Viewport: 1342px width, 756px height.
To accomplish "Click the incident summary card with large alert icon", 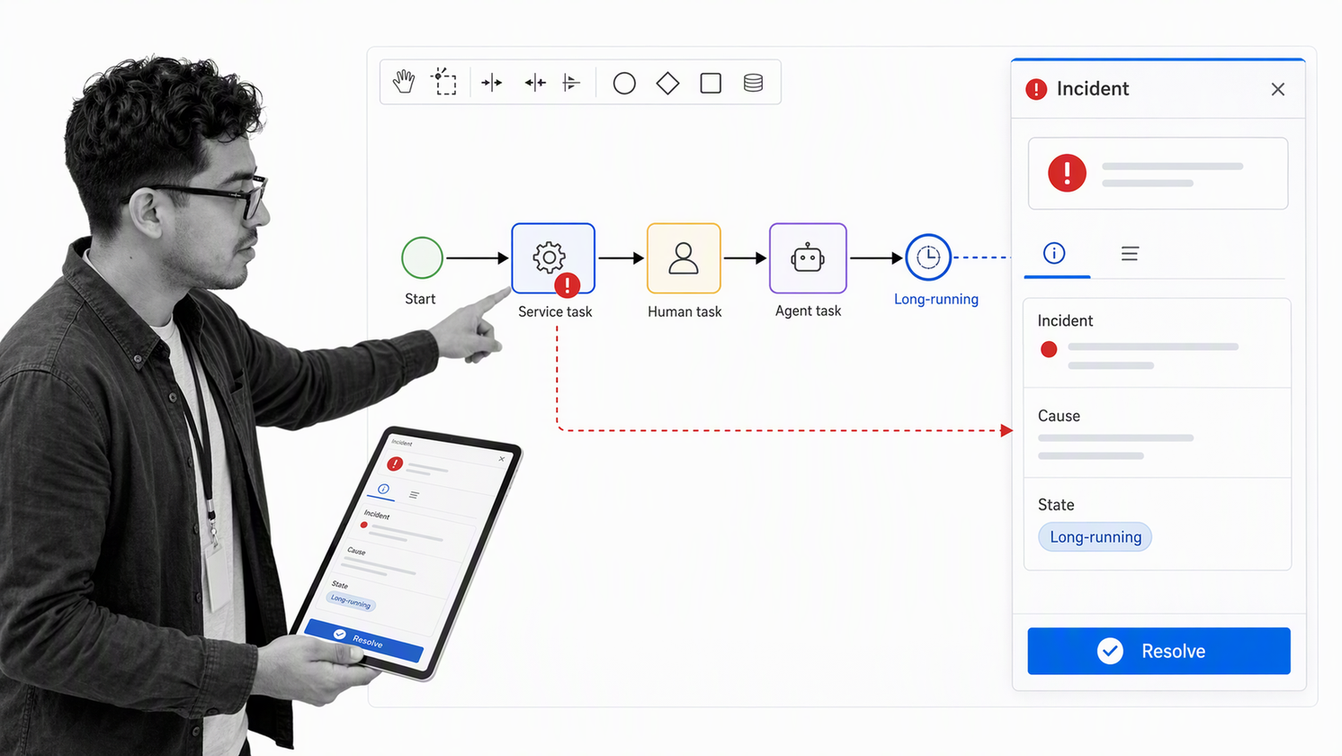I will click(1158, 173).
